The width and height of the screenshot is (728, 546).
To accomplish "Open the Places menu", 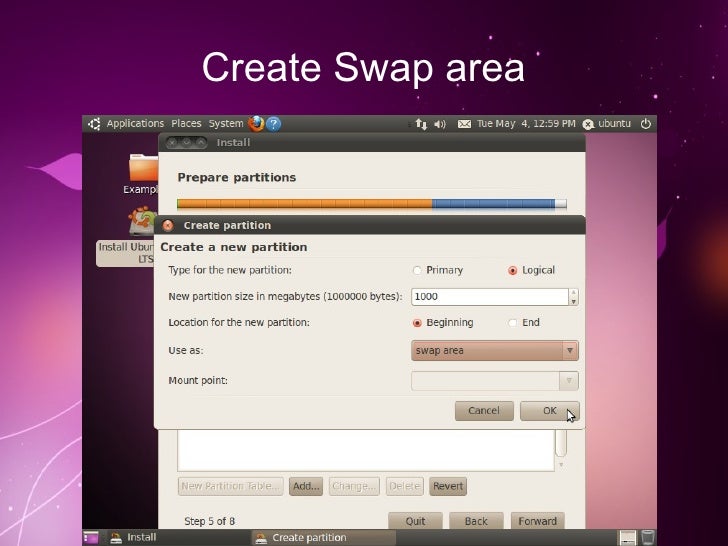I will point(186,124).
